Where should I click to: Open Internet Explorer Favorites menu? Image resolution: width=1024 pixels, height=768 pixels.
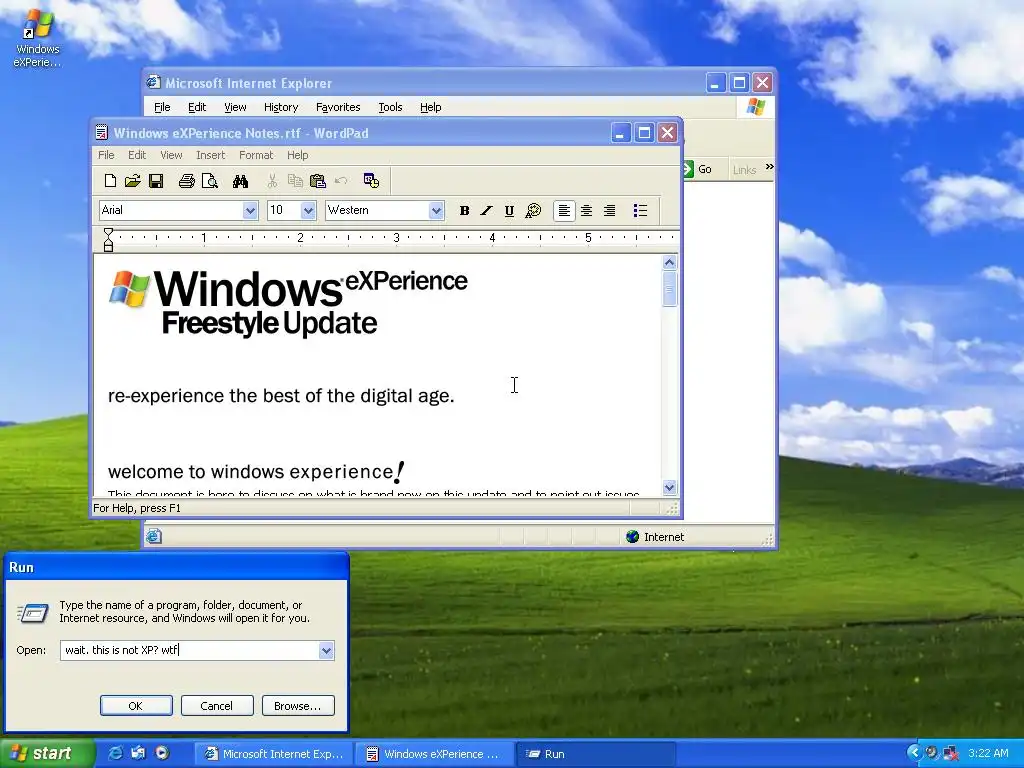click(x=338, y=107)
